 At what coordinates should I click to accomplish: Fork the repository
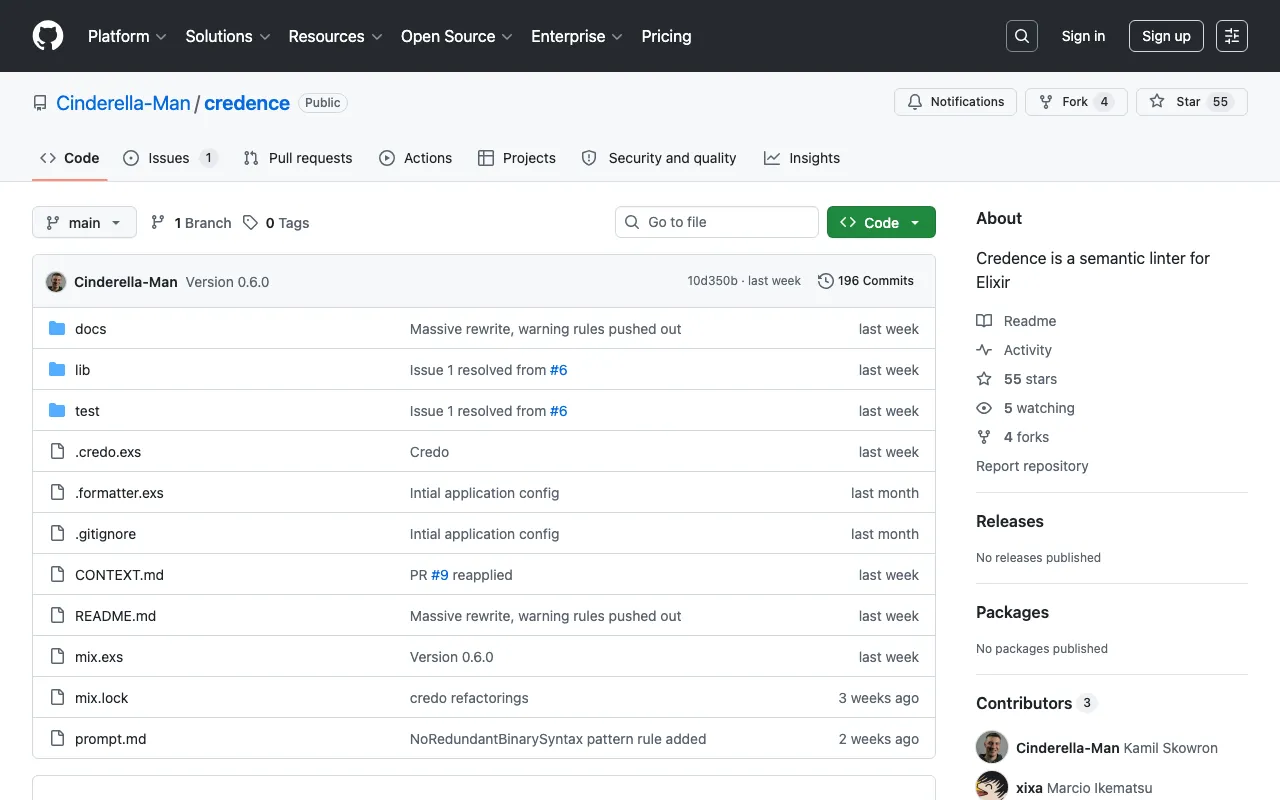1076,102
